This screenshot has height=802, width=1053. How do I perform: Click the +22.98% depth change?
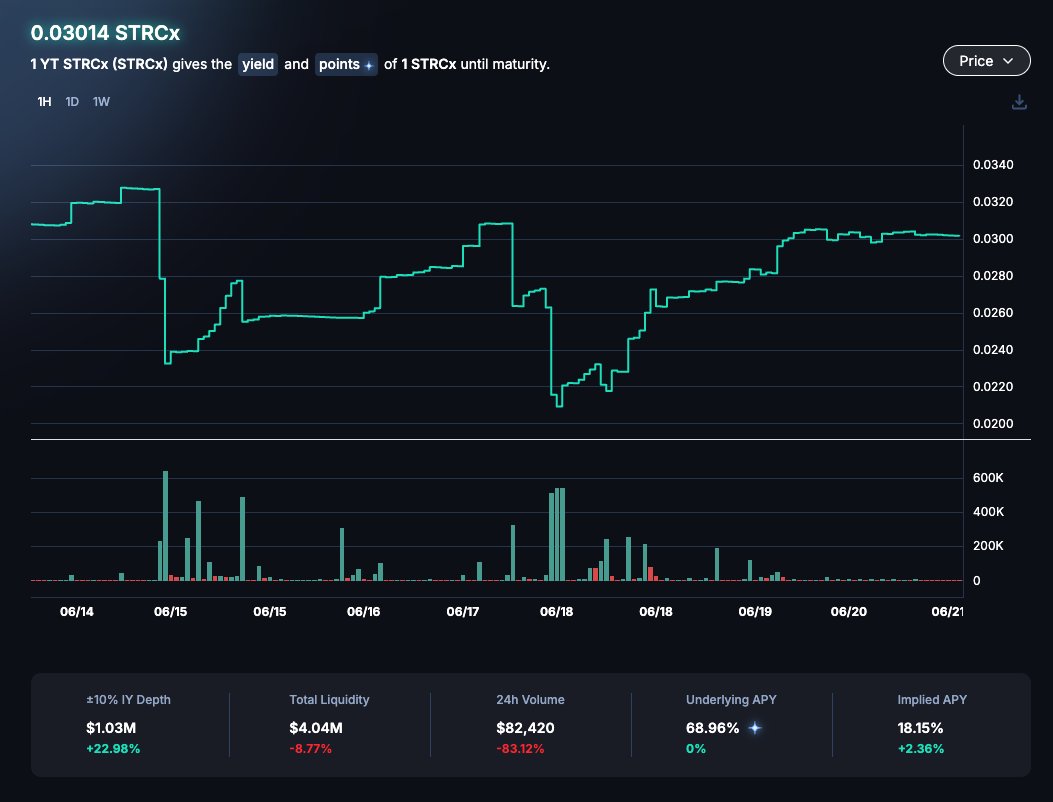(x=113, y=749)
